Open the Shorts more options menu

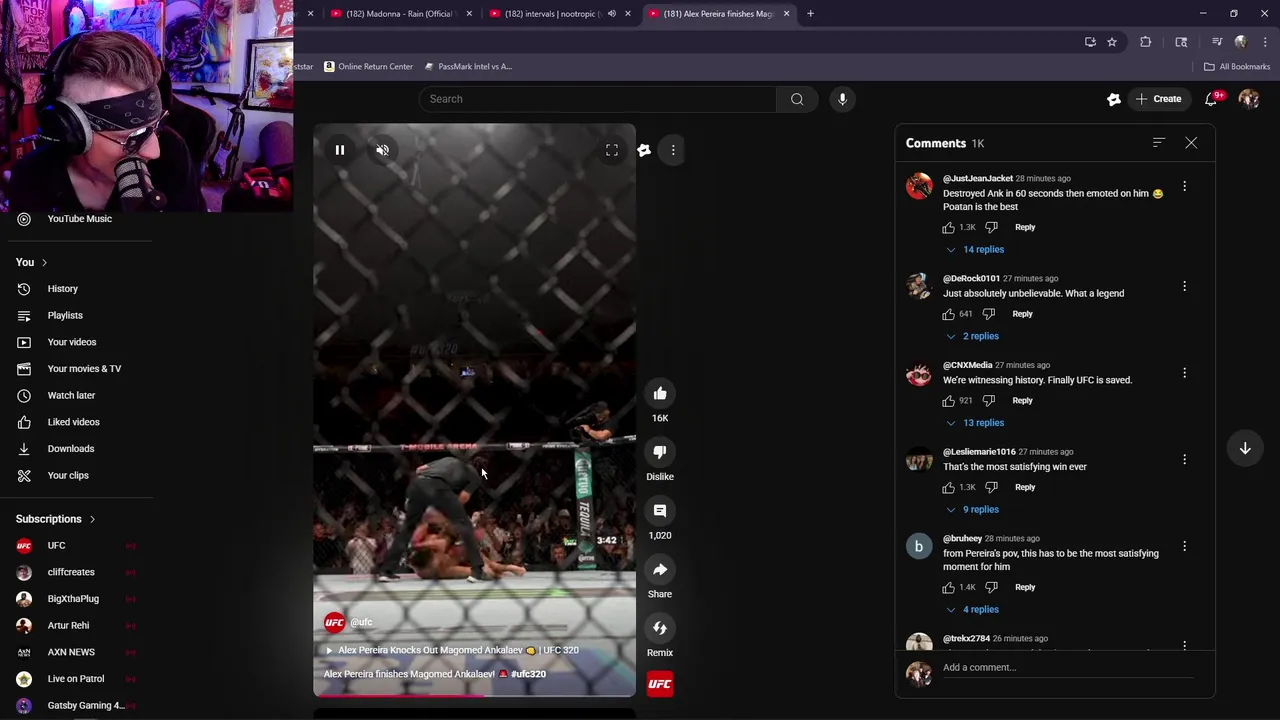coord(673,150)
